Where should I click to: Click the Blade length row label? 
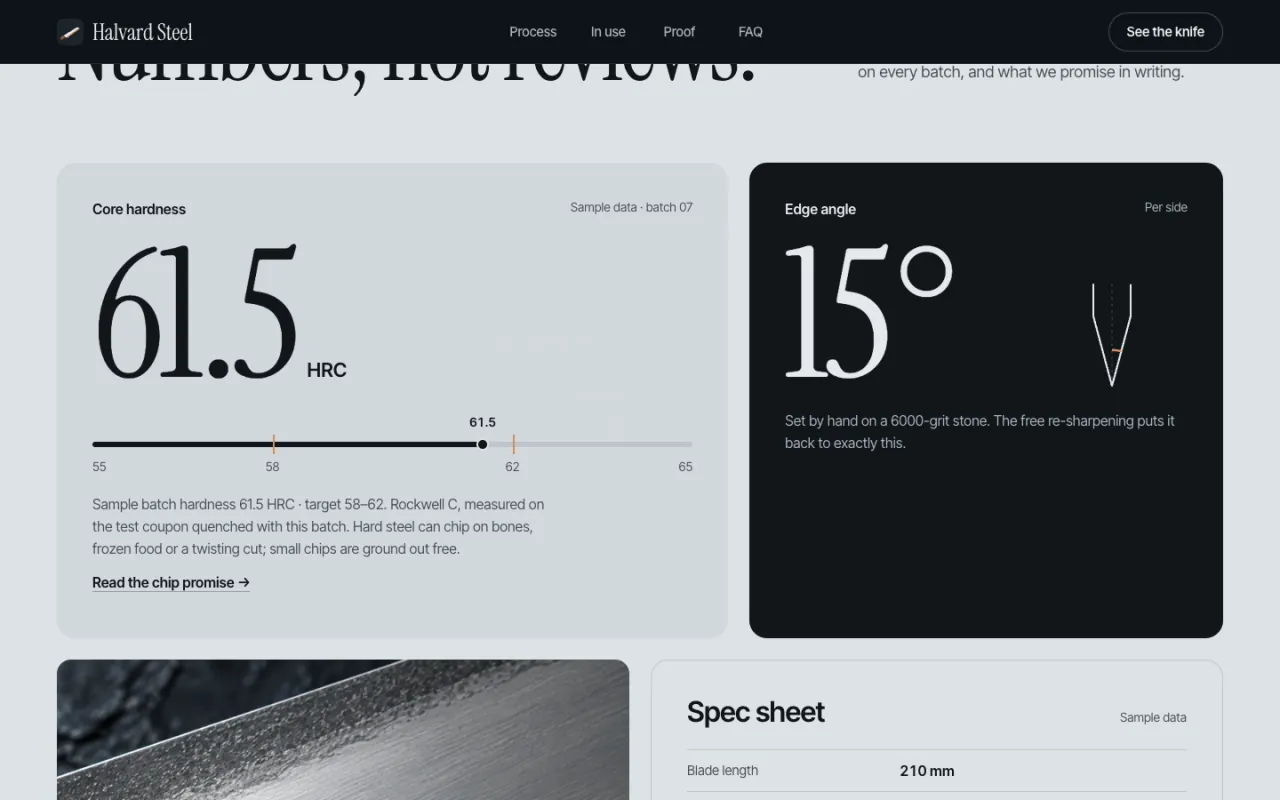pyautogui.click(x=722, y=770)
